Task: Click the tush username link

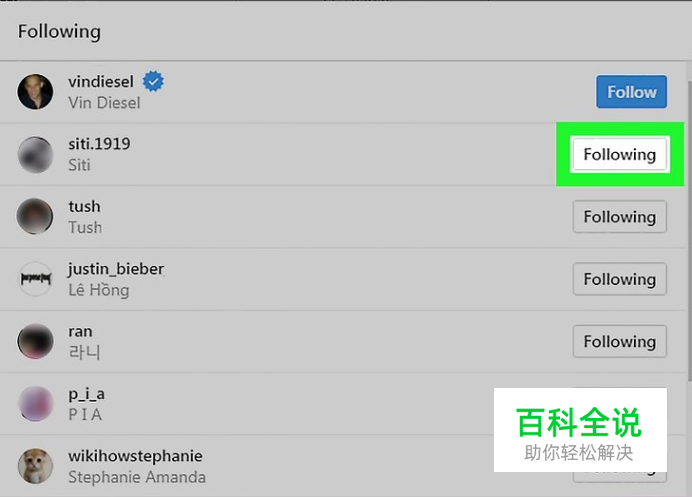Action: (84, 206)
